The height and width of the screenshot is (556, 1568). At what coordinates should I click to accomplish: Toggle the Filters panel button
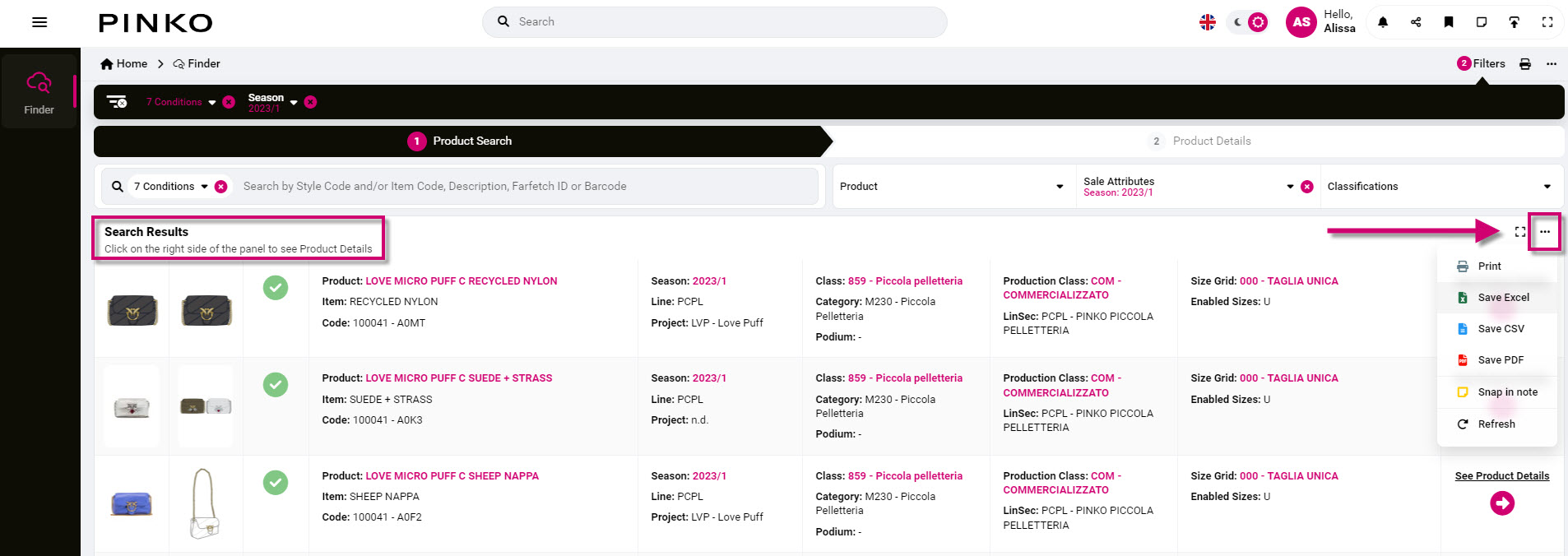[x=1481, y=63]
